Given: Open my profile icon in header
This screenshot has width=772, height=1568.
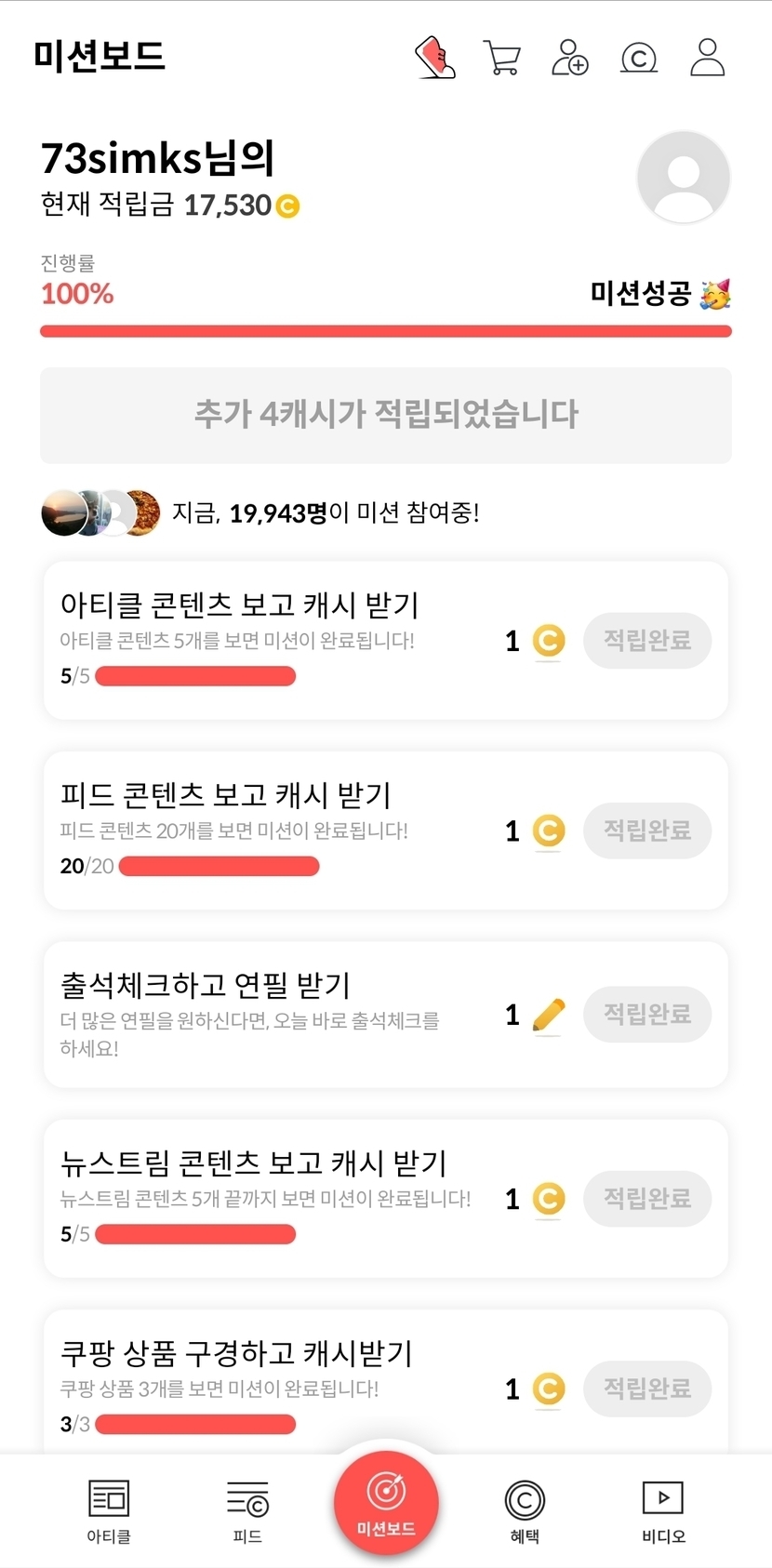Looking at the screenshot, I should (708, 58).
